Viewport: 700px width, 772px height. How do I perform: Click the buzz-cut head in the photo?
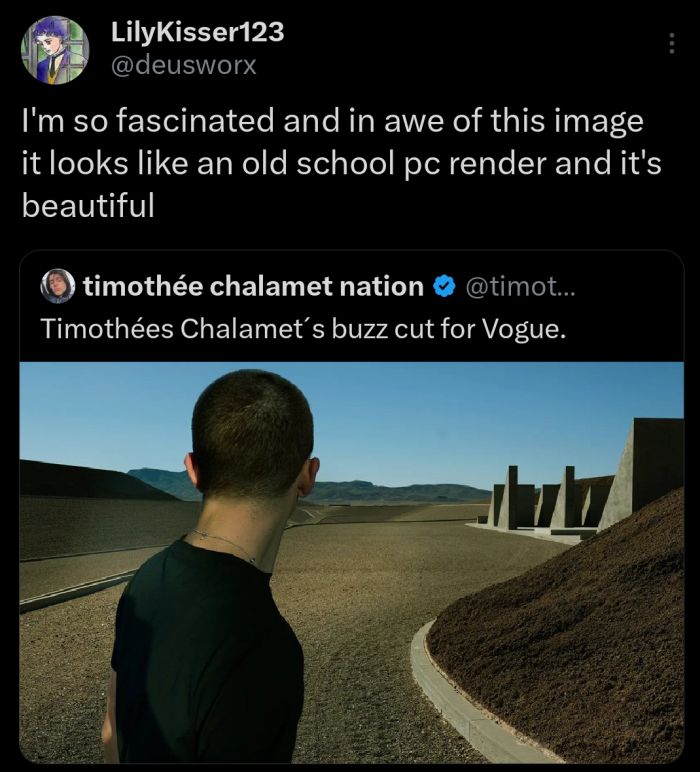[x=250, y=435]
